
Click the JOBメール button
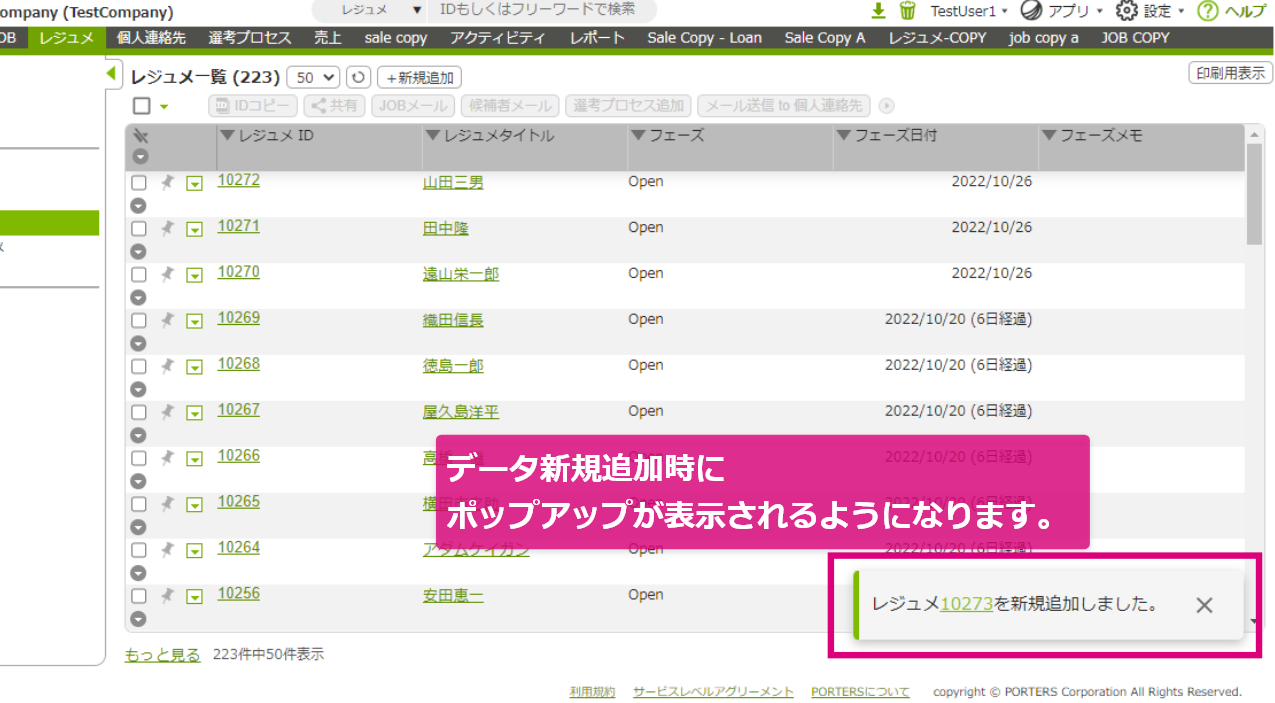click(x=413, y=106)
